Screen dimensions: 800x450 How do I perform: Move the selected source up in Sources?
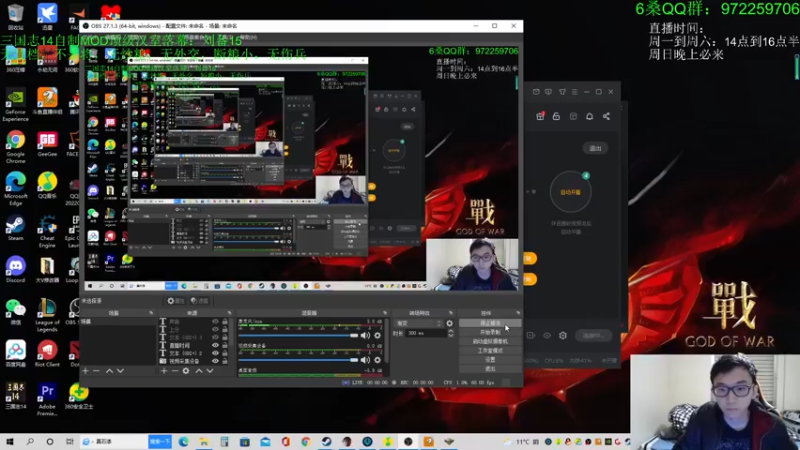pyautogui.click(x=199, y=371)
